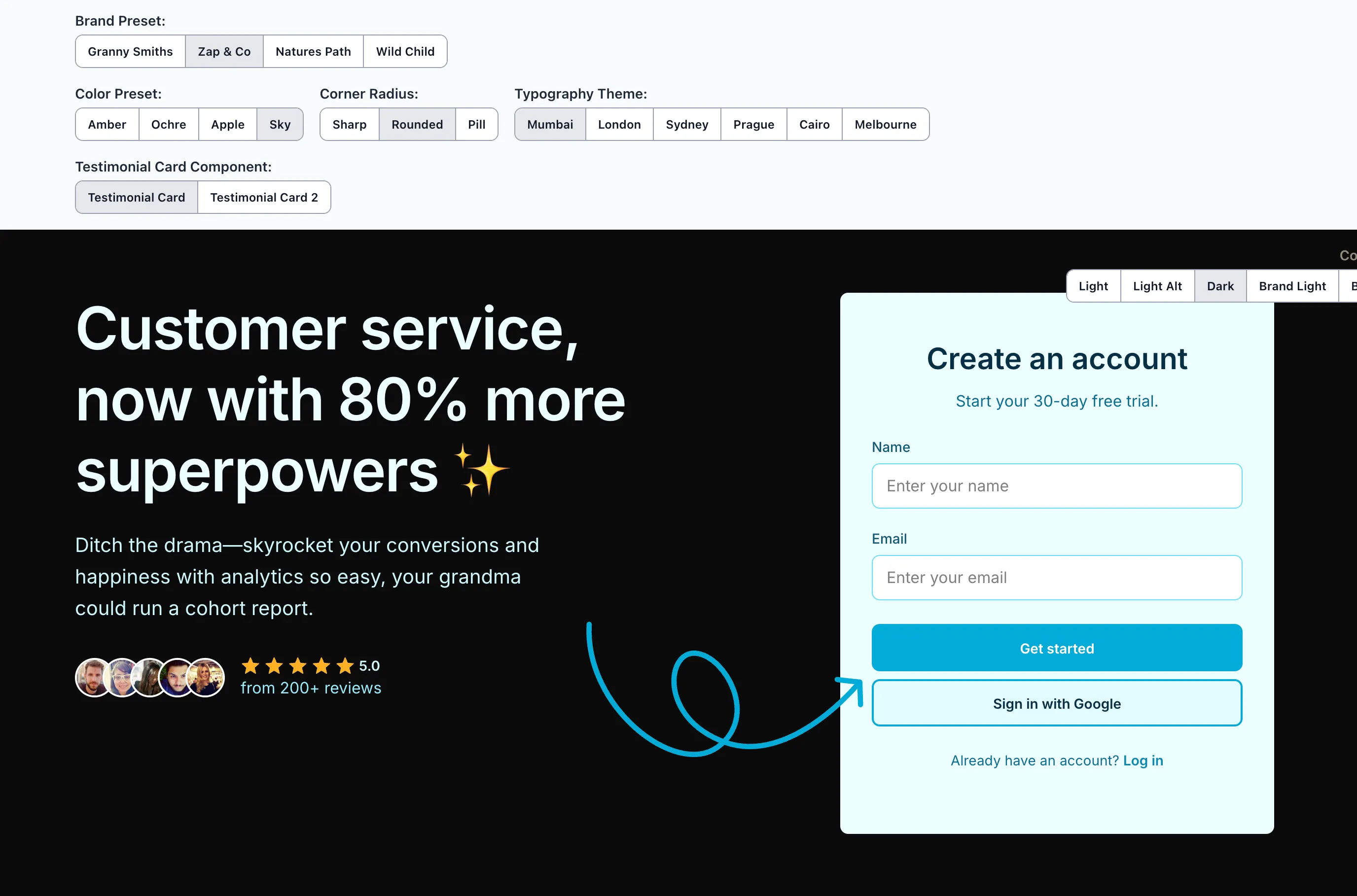Set corner radius to Pill
Image resolution: width=1357 pixels, height=896 pixels.
[x=476, y=125]
